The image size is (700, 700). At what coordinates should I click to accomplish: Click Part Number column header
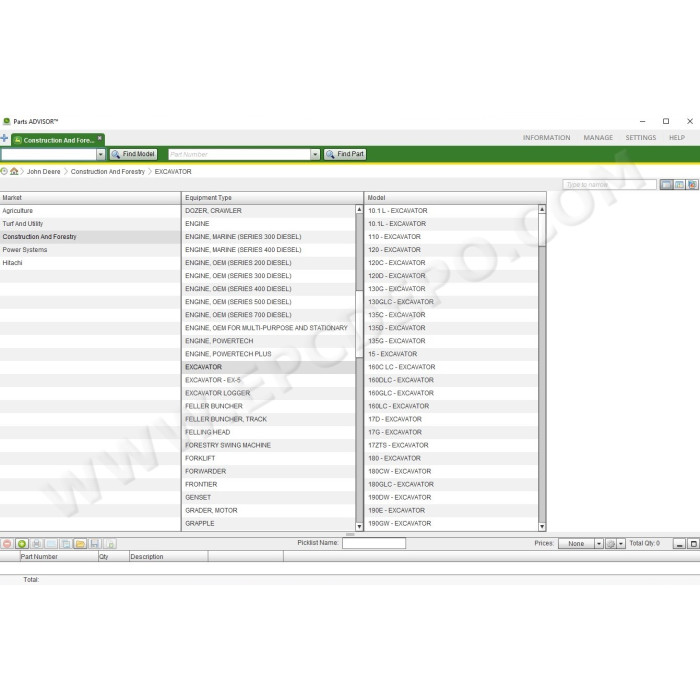pyautogui.click(x=58, y=556)
